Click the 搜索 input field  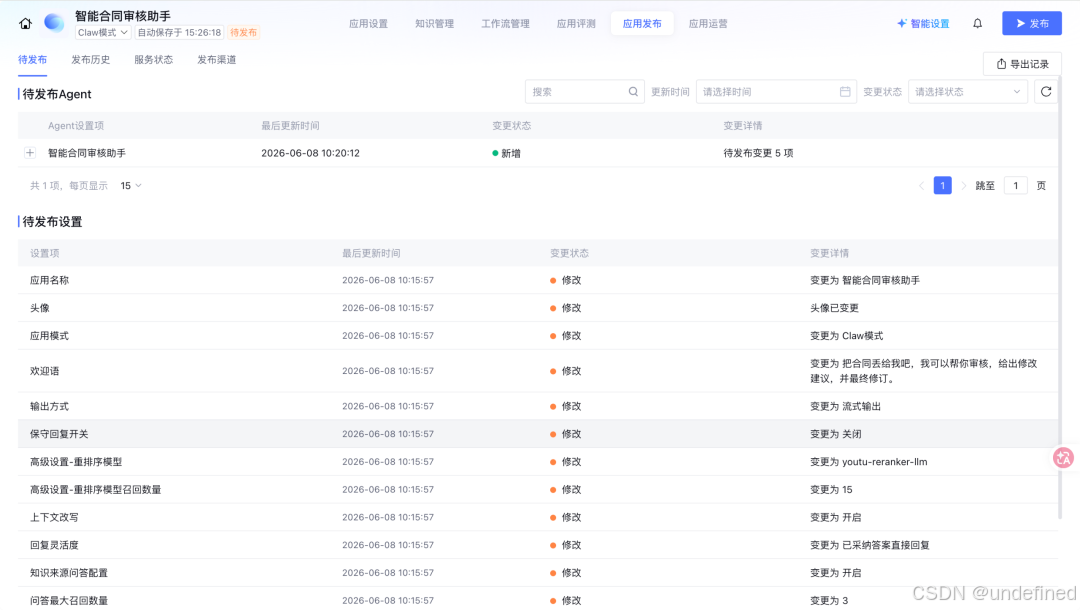point(585,92)
